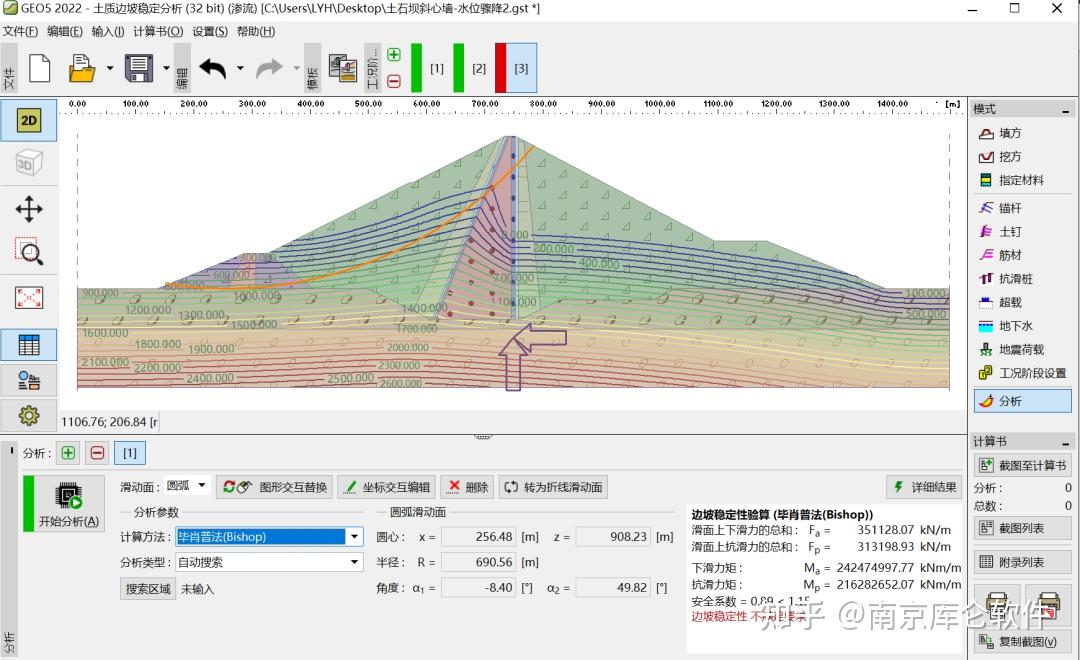
Task: Open the 土钉 soil nails mode
Action: click(x=1022, y=231)
